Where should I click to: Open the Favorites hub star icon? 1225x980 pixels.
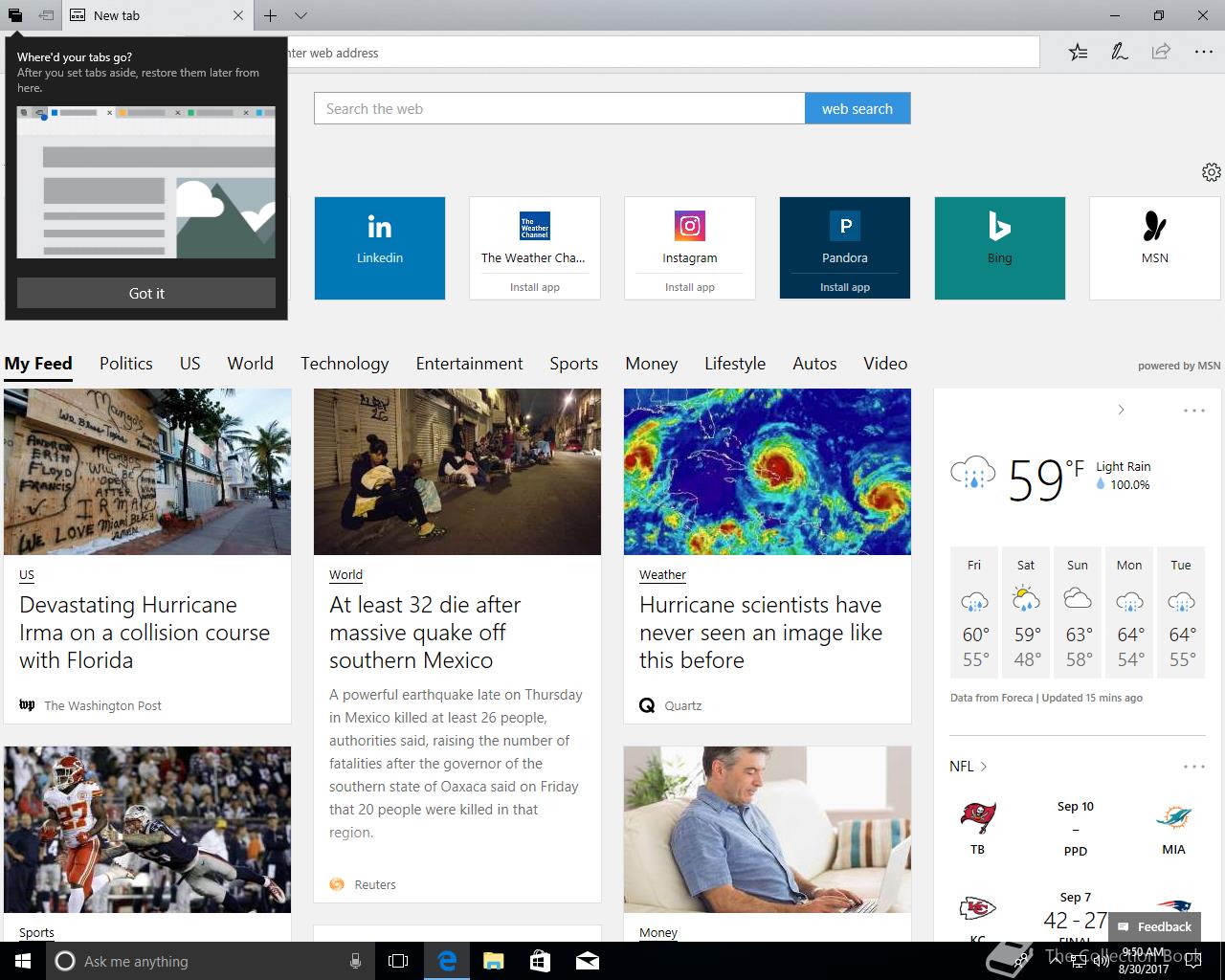(x=1078, y=52)
